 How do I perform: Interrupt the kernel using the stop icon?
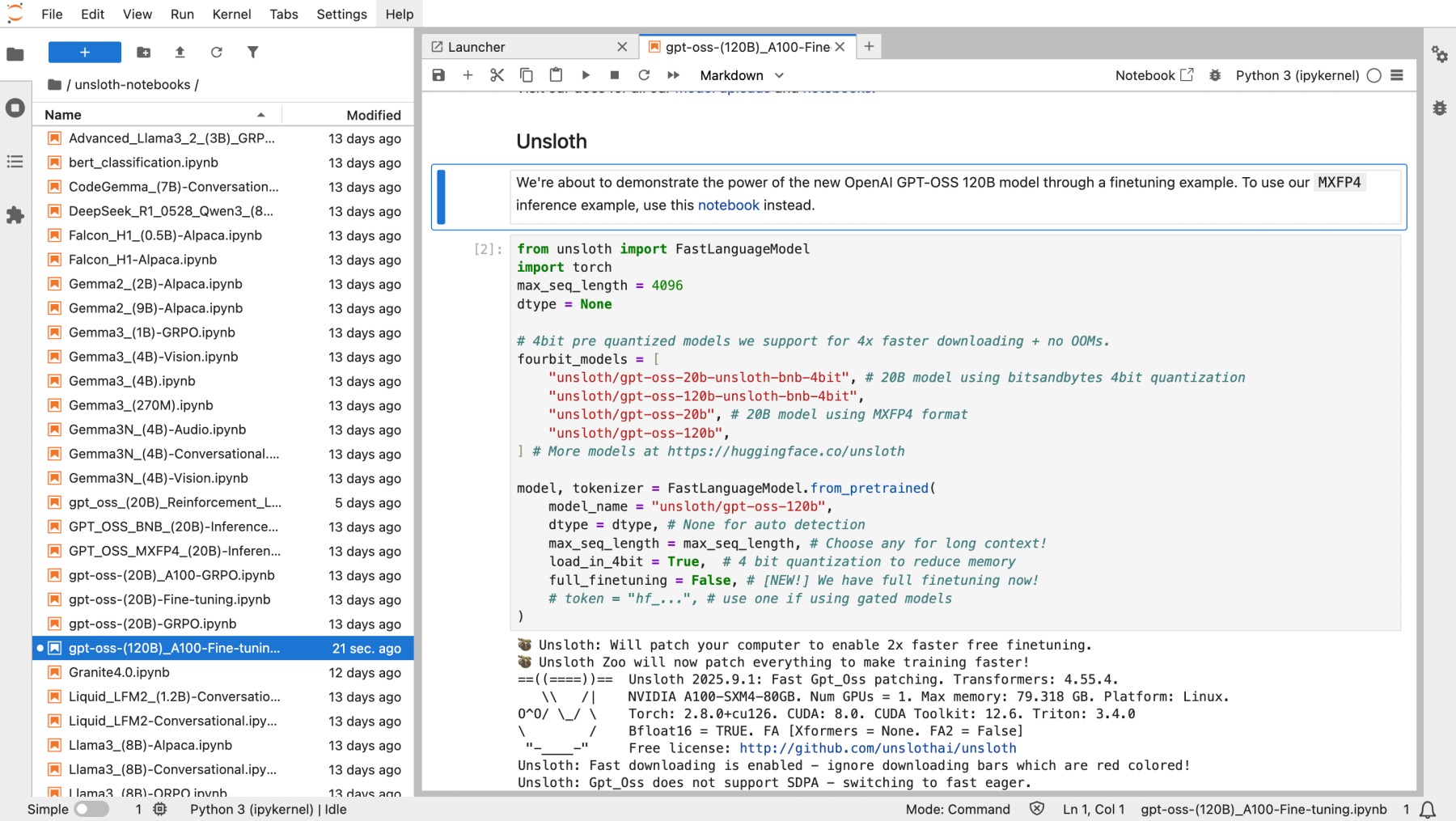click(615, 75)
